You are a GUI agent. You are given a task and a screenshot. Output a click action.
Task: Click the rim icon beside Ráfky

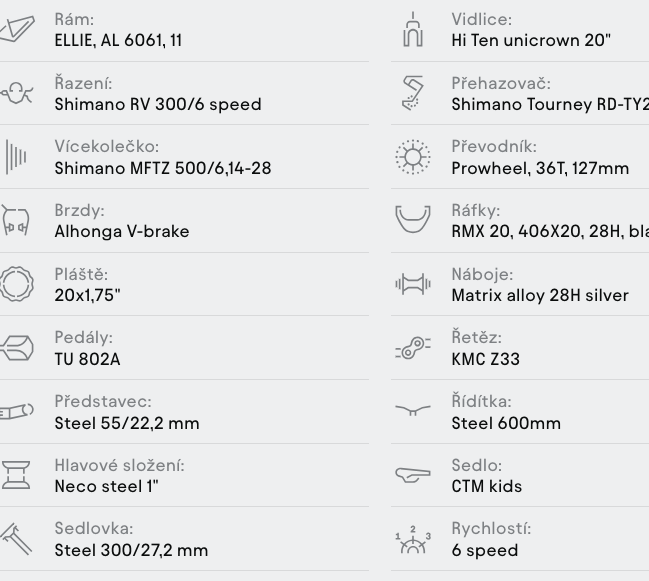[413, 219]
